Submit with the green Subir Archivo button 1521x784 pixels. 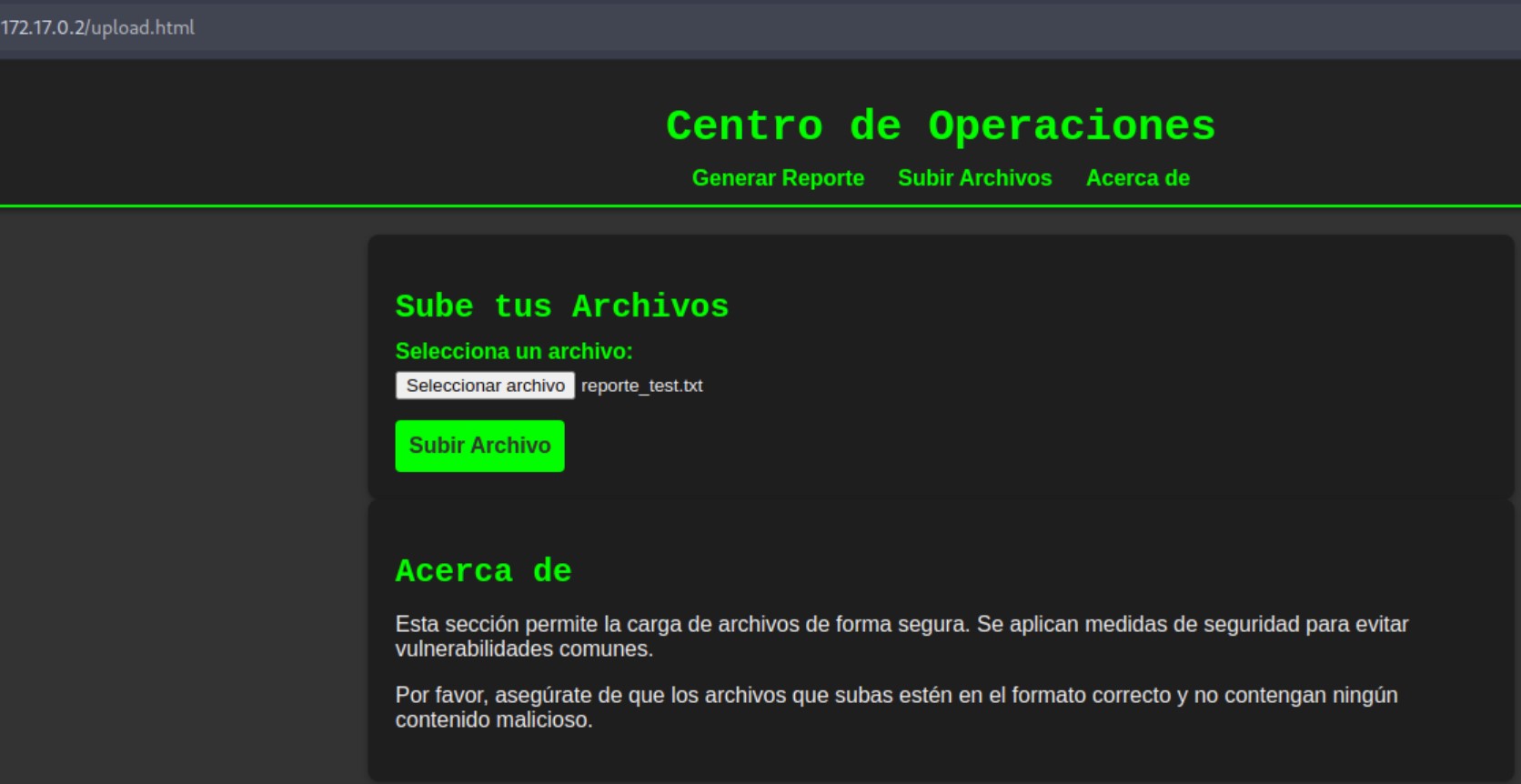click(479, 446)
